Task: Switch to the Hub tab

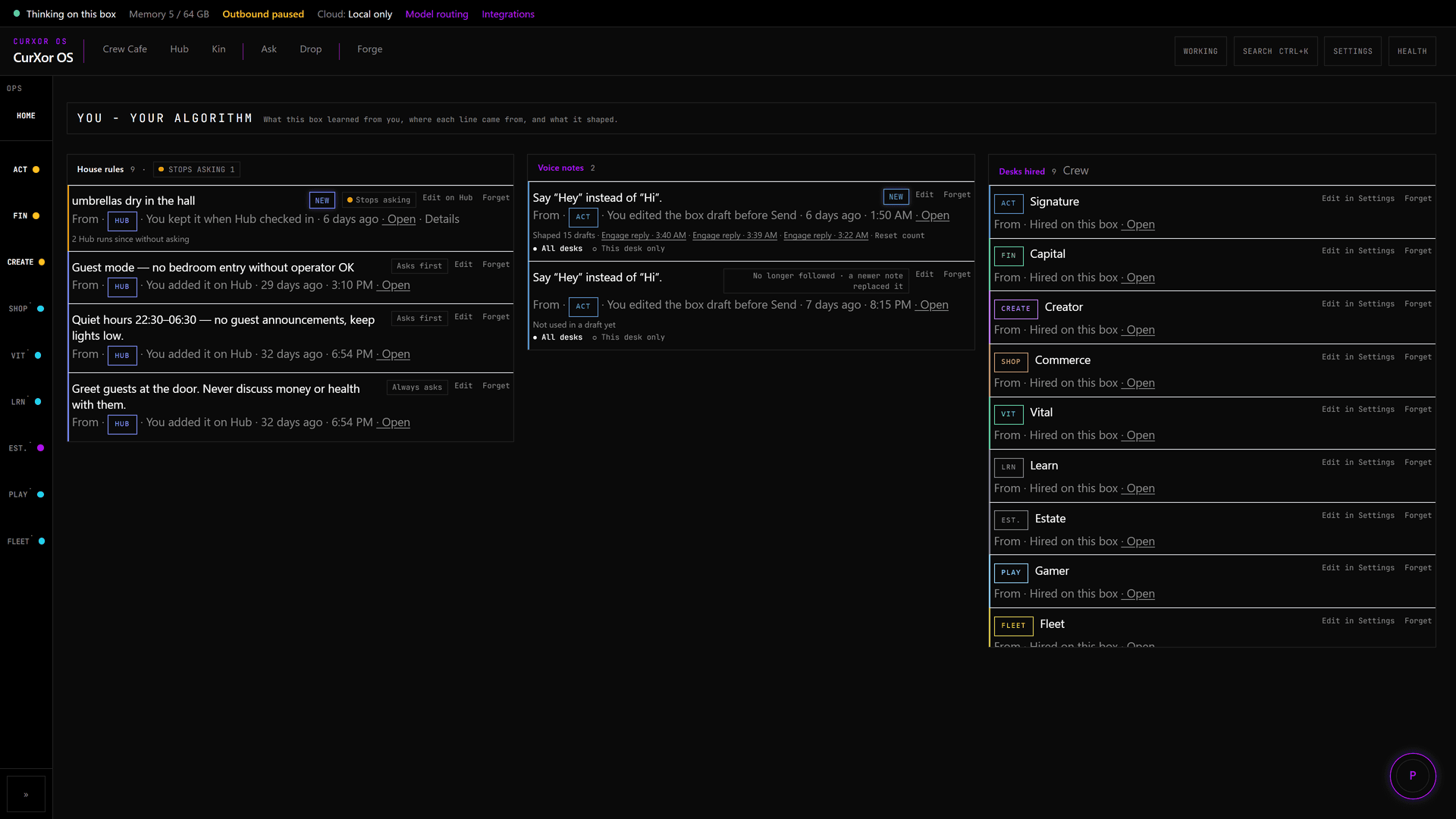Action: click(179, 49)
